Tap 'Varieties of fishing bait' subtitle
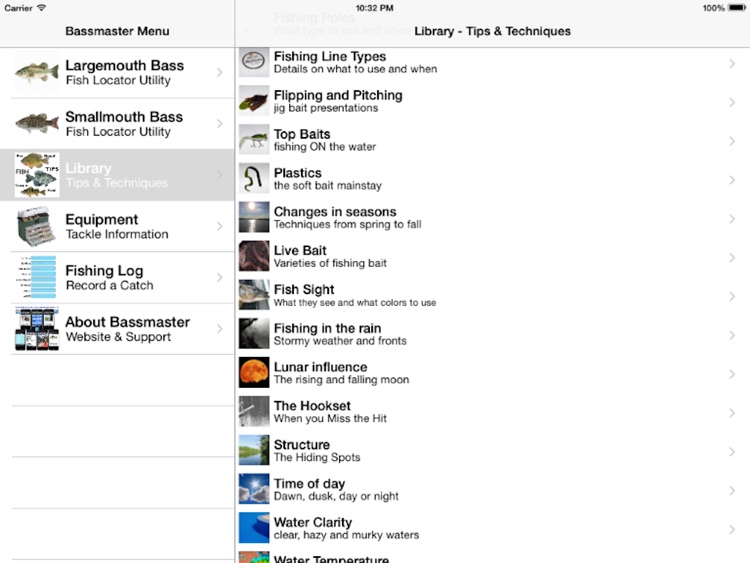 pyautogui.click(x=330, y=263)
